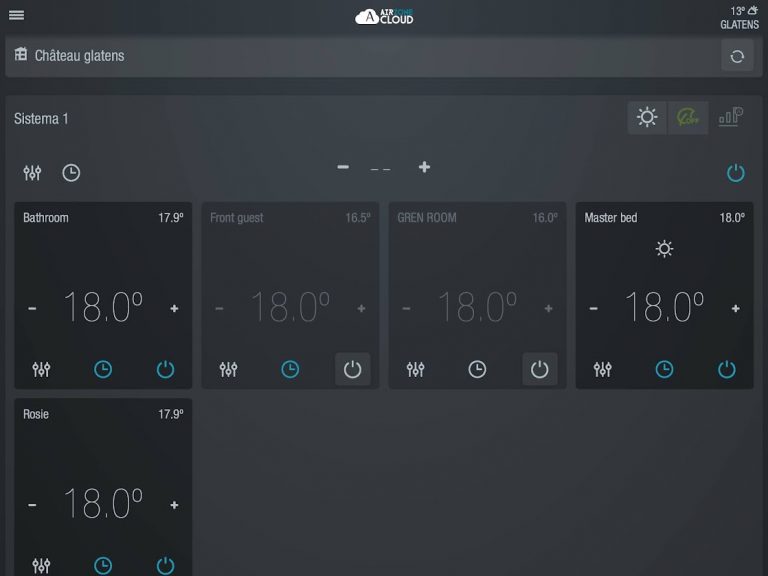Turn off the Bathroom zone power
Image resolution: width=768 pixels, height=576 pixels.
pyautogui.click(x=165, y=369)
